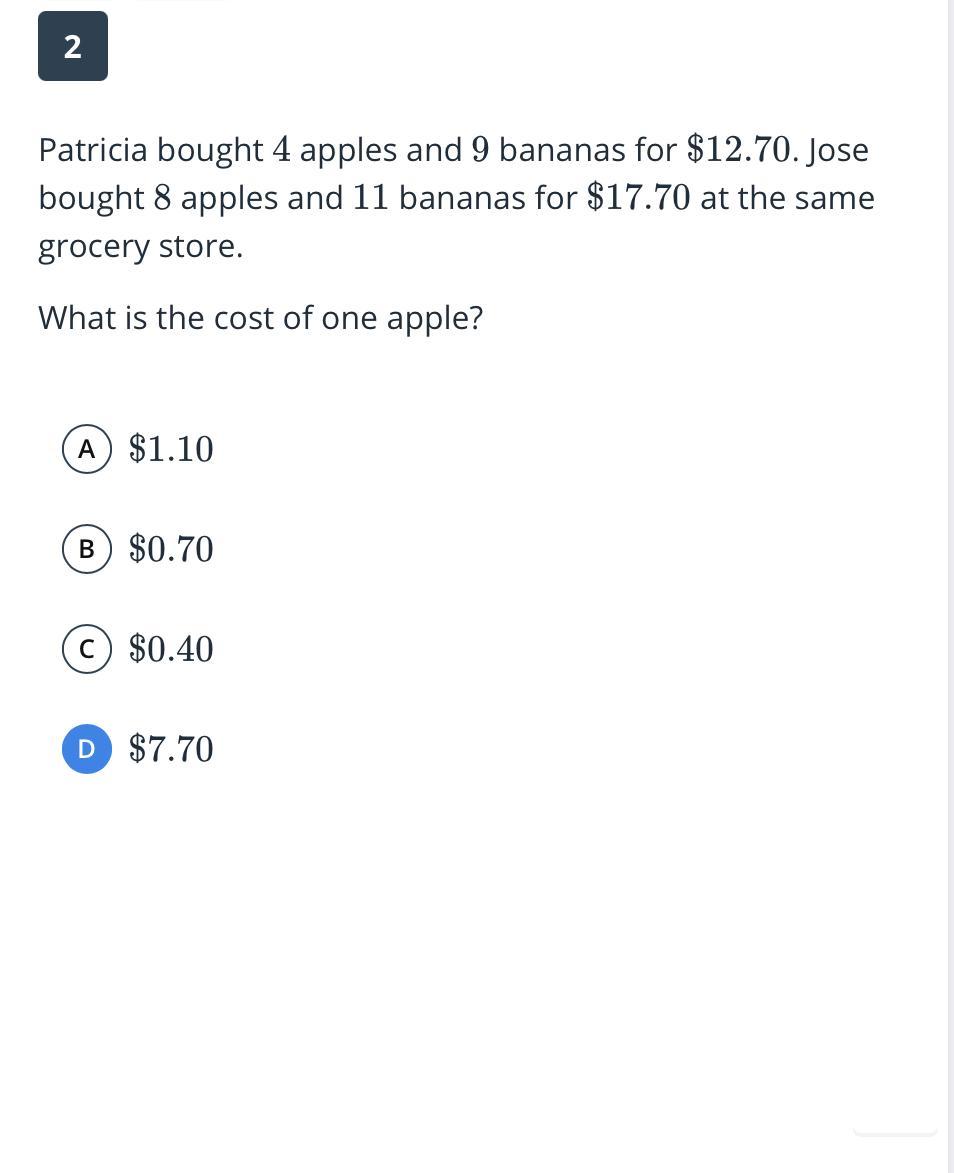The image size is (954, 1173).
Task: Click the number 8 before apples
Action: pyautogui.click(x=162, y=198)
